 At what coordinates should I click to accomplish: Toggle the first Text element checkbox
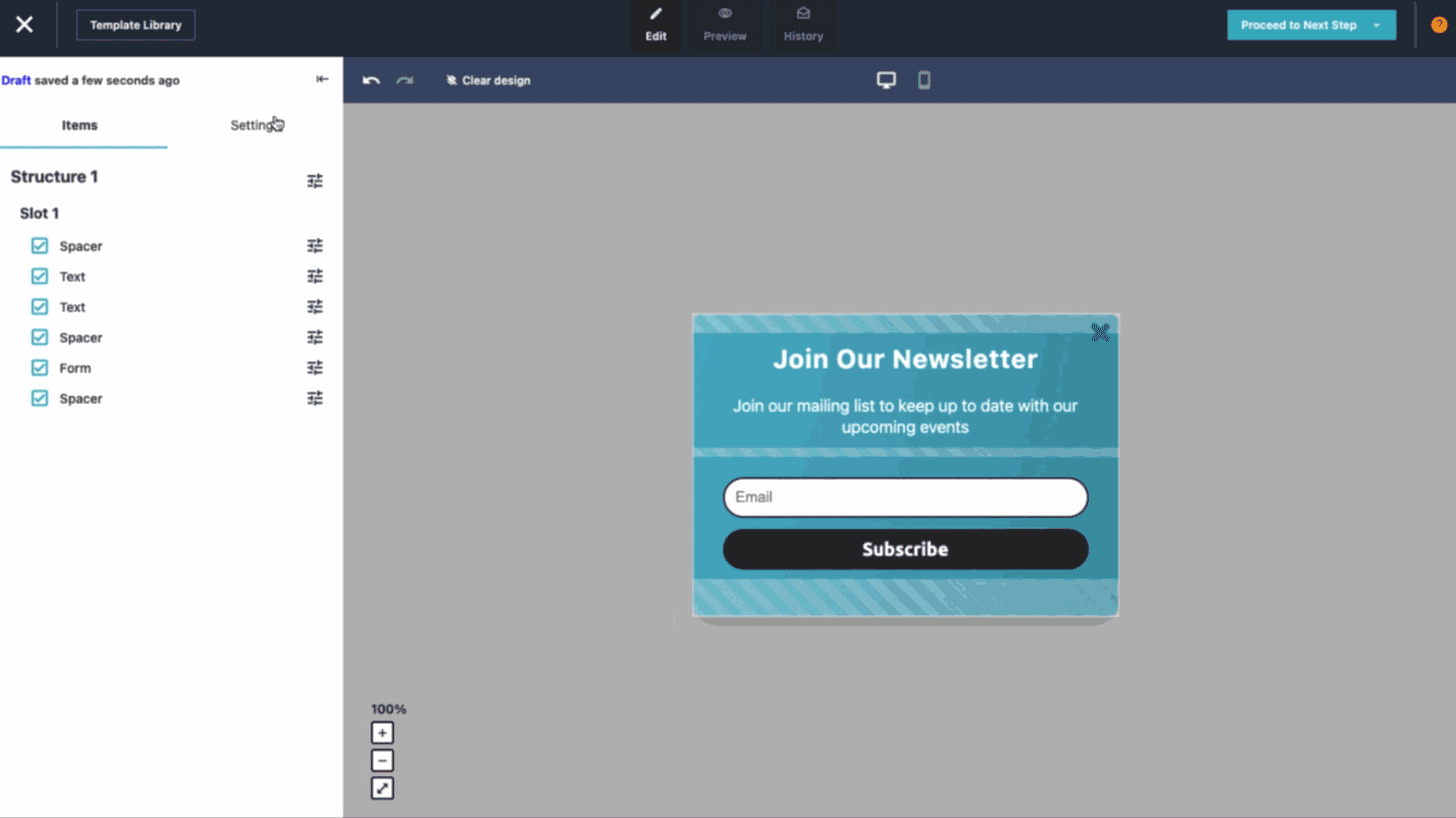pos(39,276)
